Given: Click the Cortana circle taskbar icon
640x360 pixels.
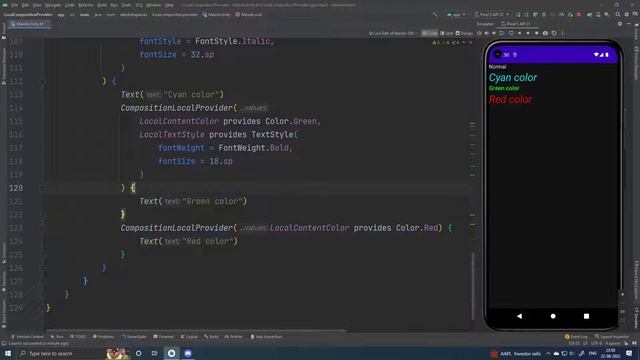Looking at the screenshot, I should (138, 353).
